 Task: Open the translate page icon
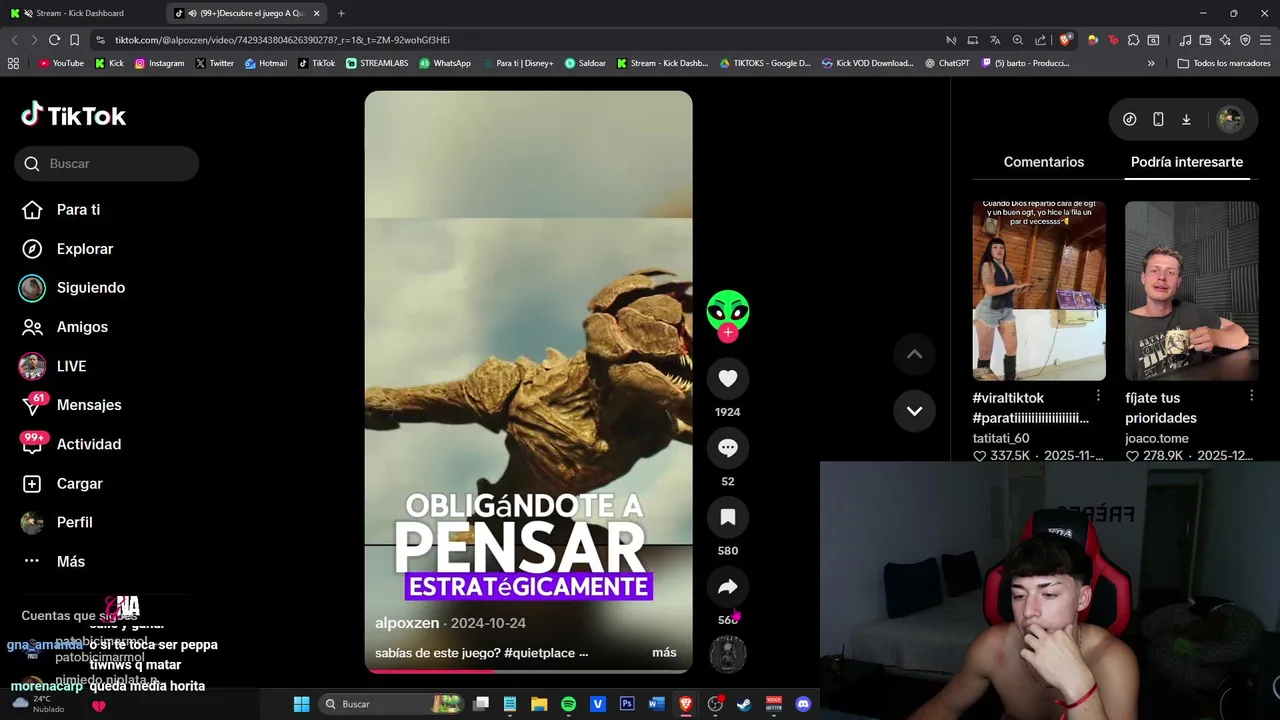point(995,40)
